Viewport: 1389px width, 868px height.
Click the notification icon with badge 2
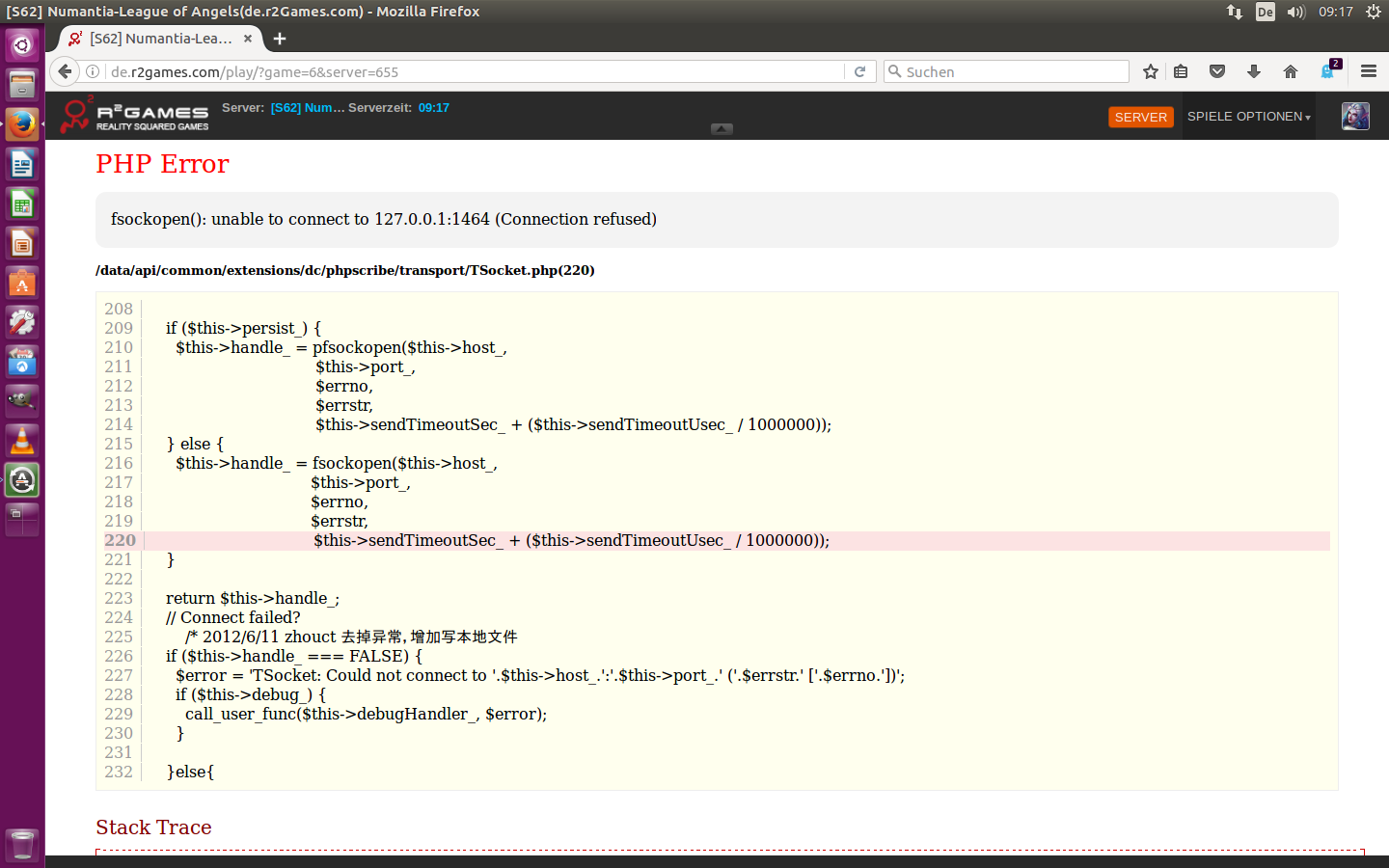[x=1329, y=70]
